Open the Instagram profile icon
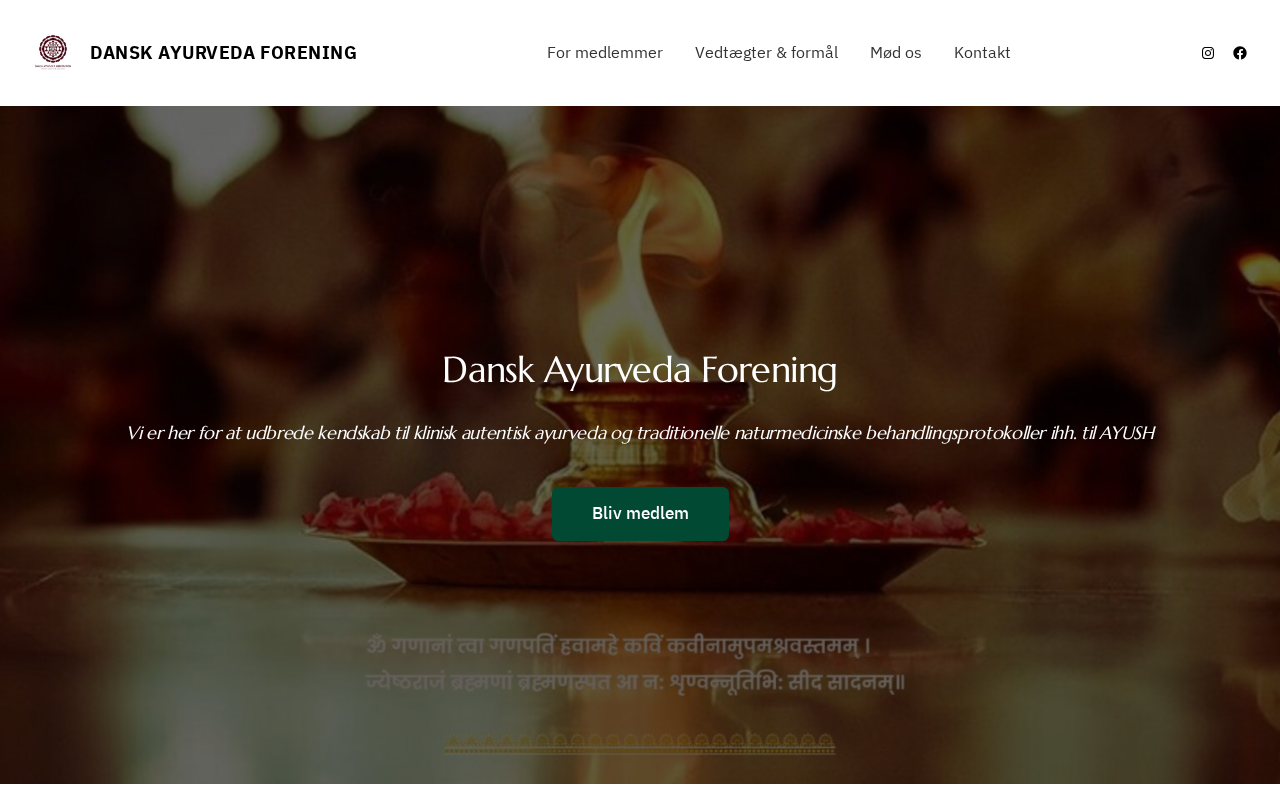 (x=1208, y=53)
